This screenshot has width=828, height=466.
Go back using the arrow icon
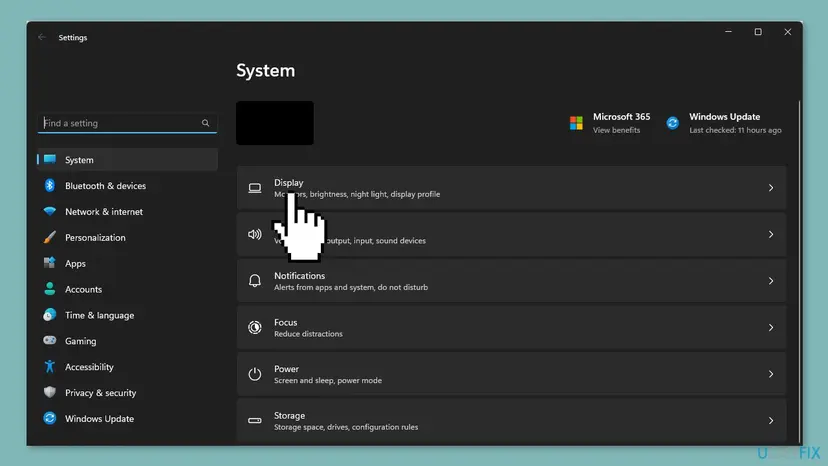click(x=42, y=37)
